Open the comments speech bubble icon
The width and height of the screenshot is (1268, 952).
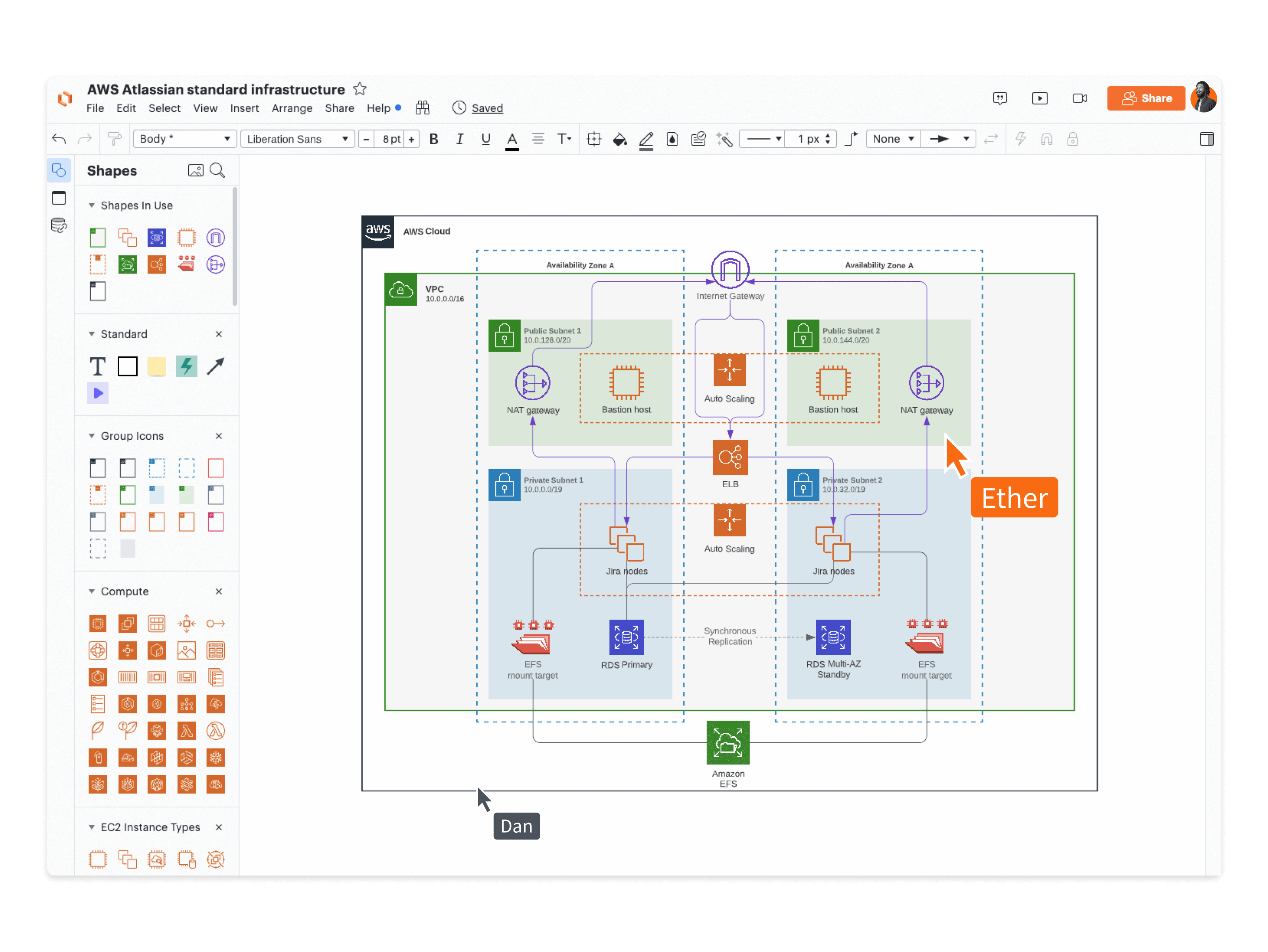click(x=999, y=99)
